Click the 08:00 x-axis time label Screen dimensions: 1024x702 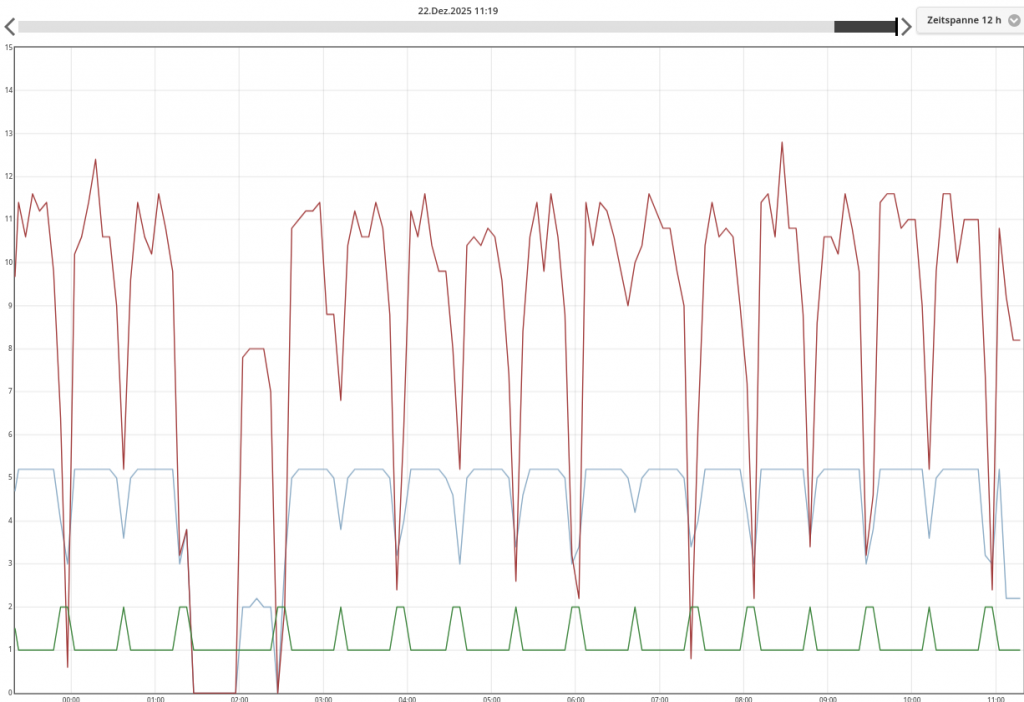(743, 699)
